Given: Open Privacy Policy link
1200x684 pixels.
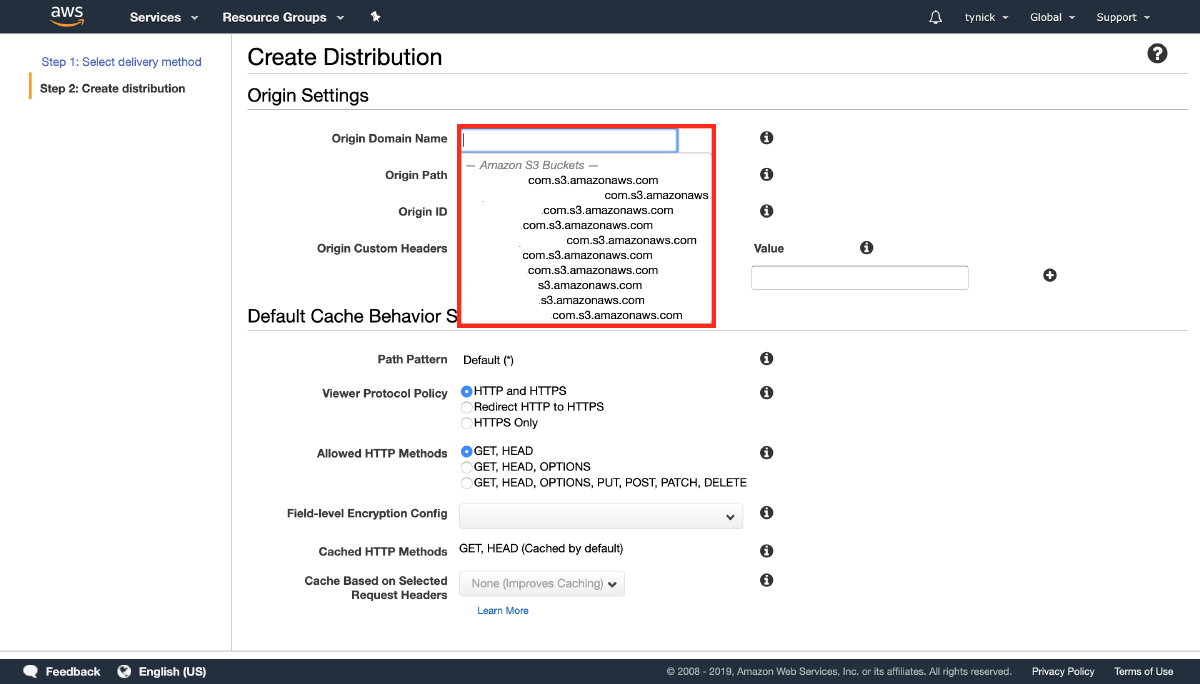Looking at the screenshot, I should tap(1063, 671).
